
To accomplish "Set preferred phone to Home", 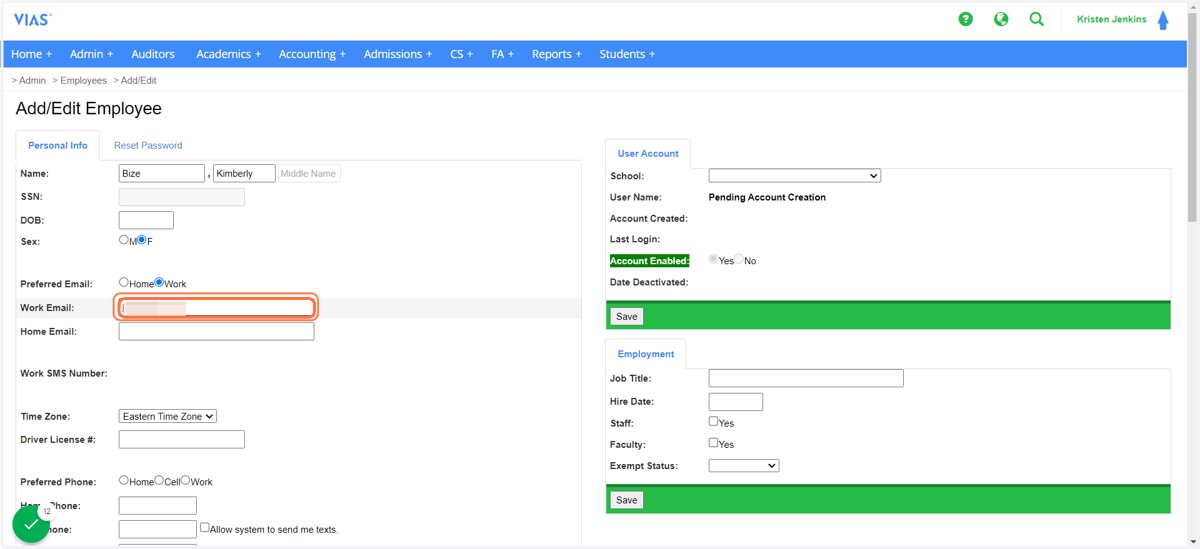I will [124, 480].
